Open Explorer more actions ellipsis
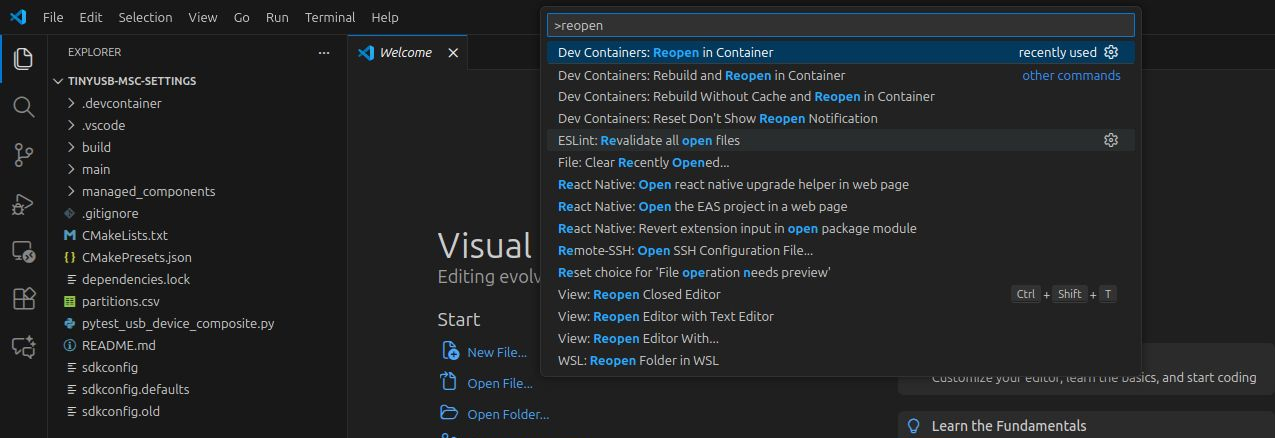1275x438 pixels. (x=323, y=52)
